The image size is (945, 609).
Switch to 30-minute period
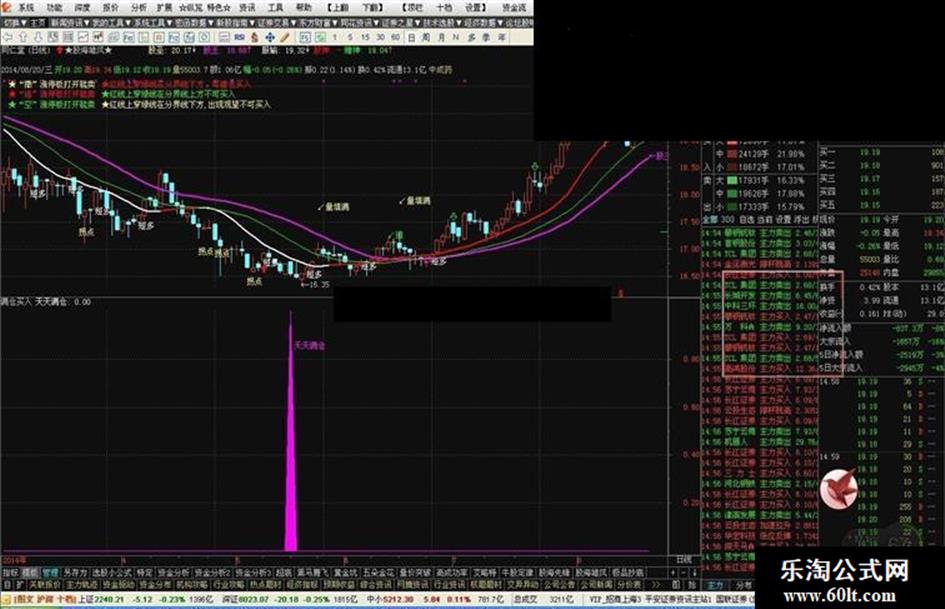(x=380, y=37)
